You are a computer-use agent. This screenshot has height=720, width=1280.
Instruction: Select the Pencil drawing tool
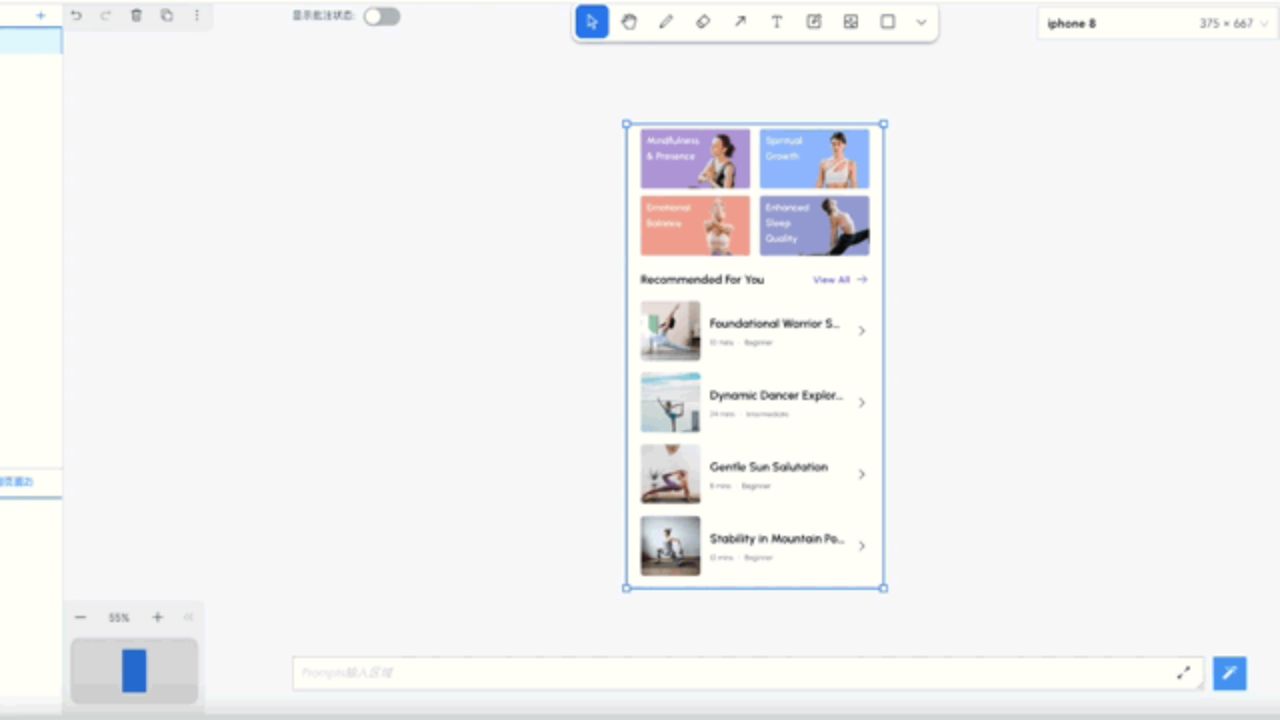click(x=666, y=22)
